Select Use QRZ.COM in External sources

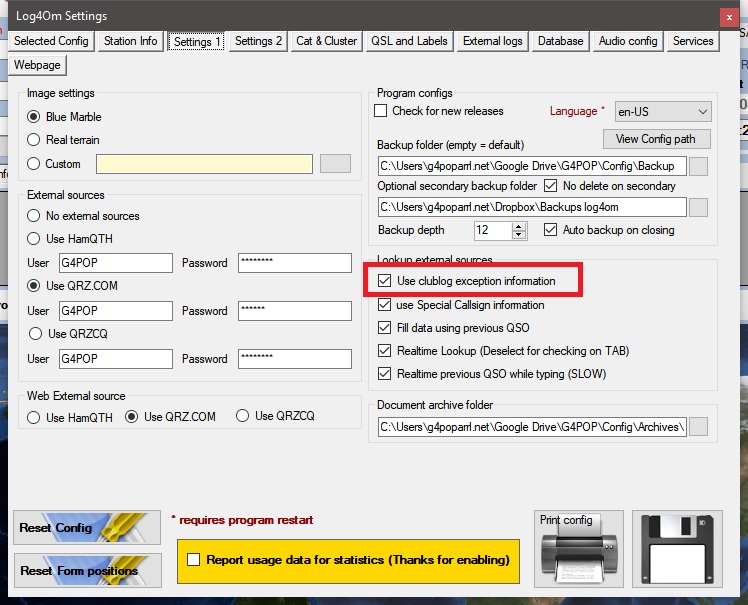click(73, 286)
